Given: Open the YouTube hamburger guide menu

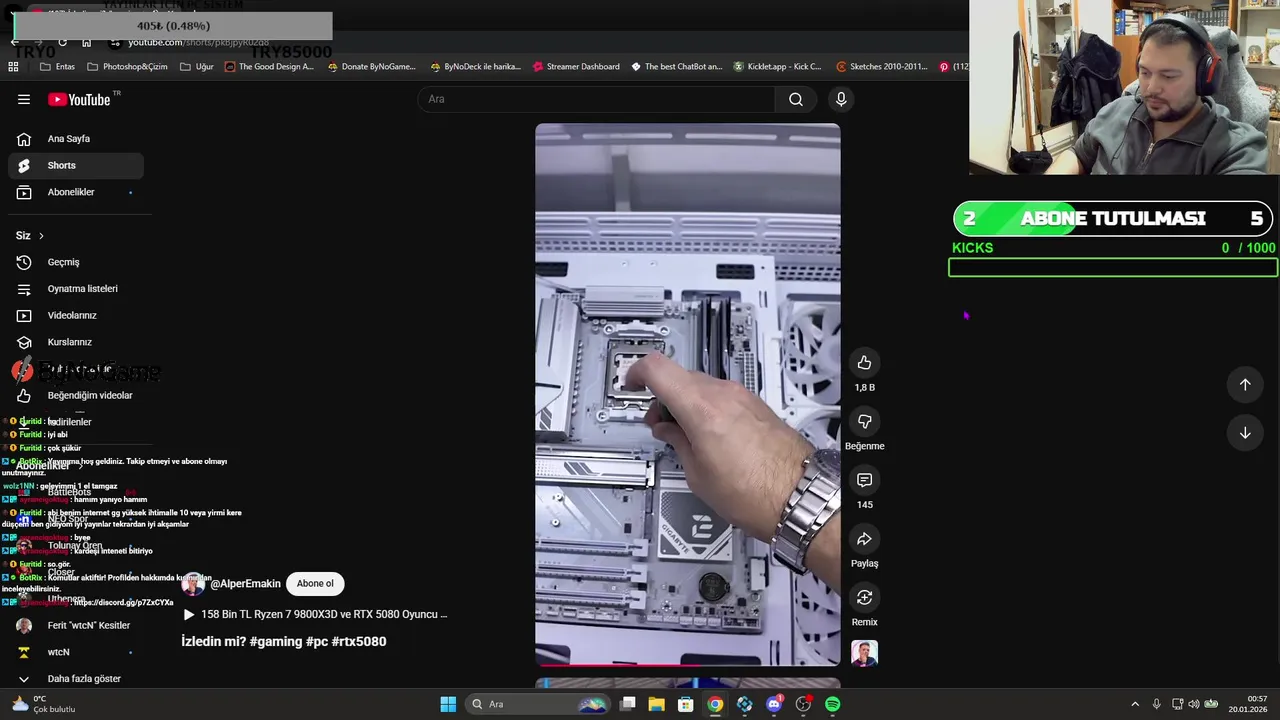Looking at the screenshot, I should pos(24,99).
